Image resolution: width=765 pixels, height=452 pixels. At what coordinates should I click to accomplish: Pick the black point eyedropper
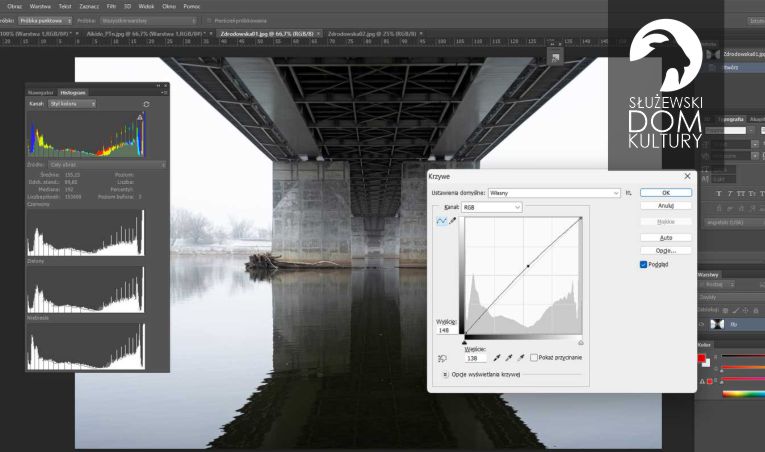[x=497, y=357]
